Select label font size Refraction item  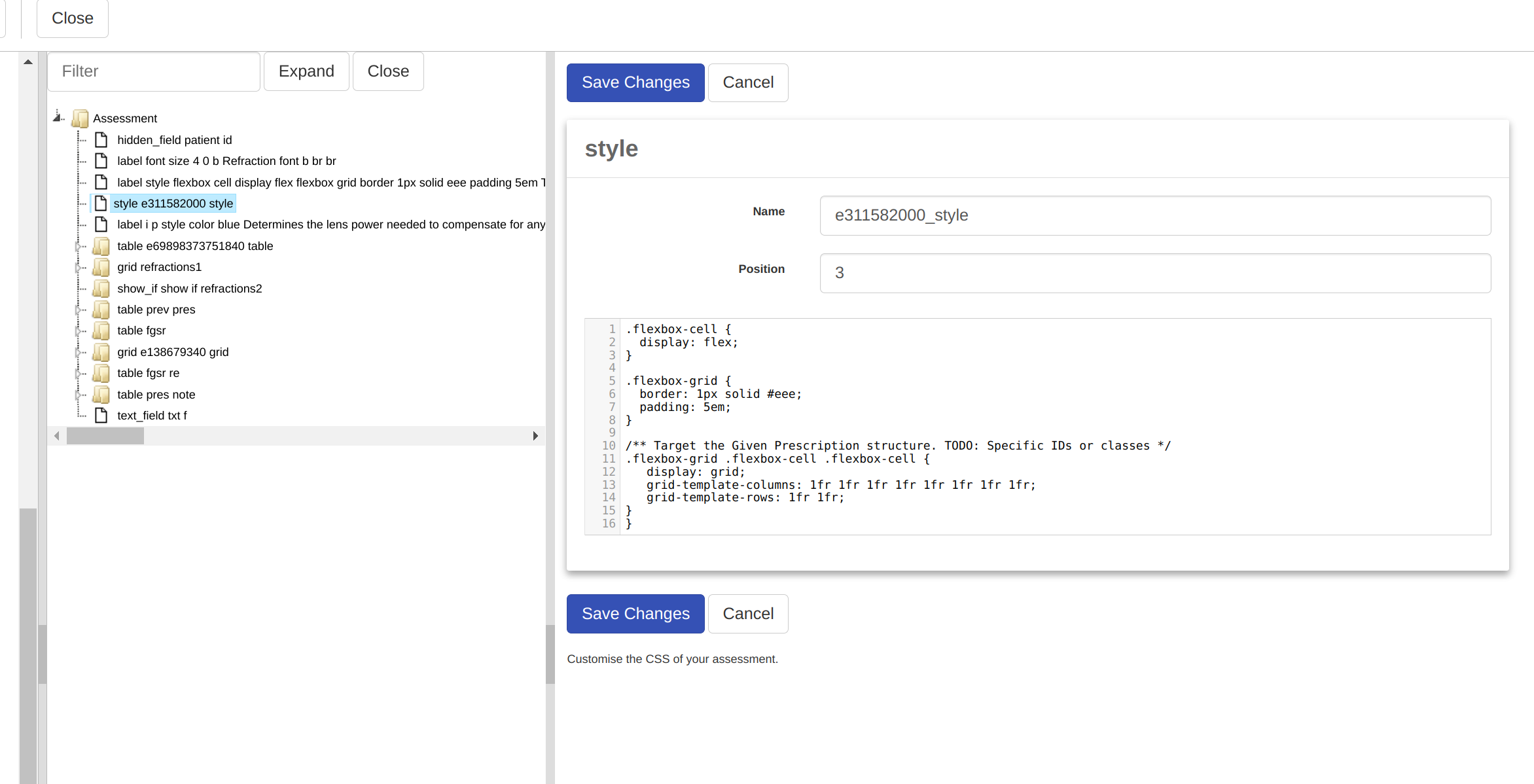[226, 161]
